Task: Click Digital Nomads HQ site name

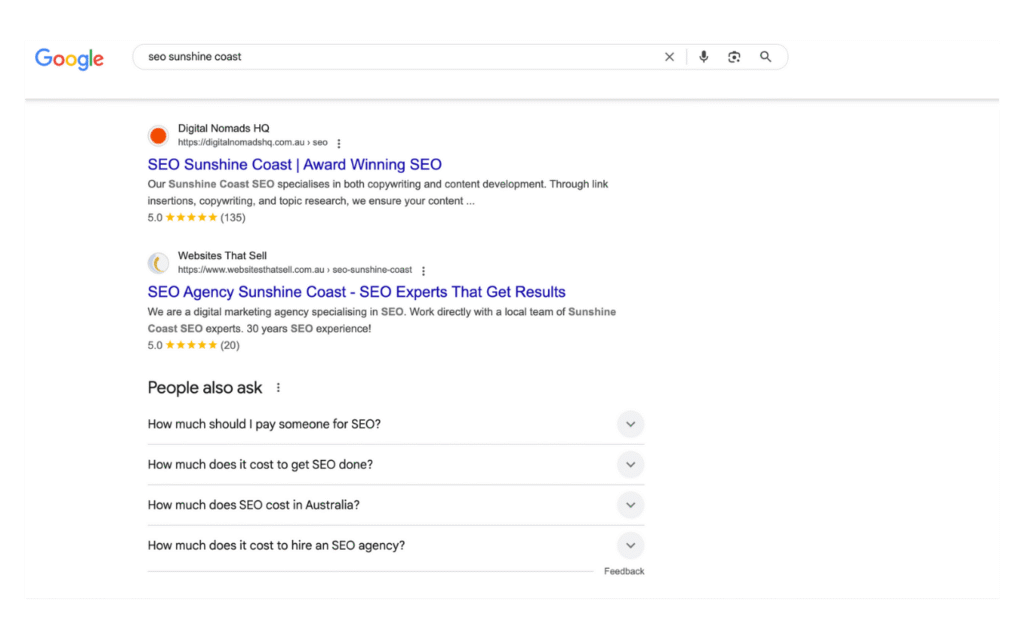Action: pyautogui.click(x=223, y=129)
